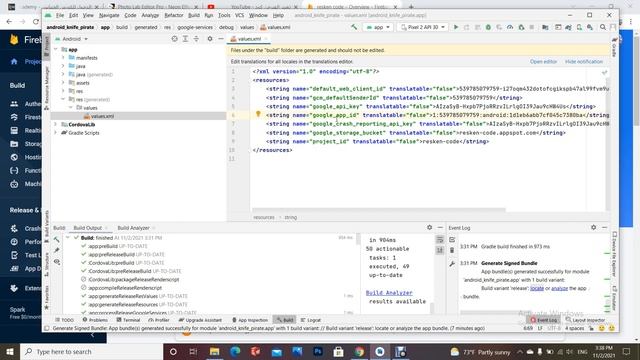
Task: Toggle the Problems tool window
Action: (95, 320)
